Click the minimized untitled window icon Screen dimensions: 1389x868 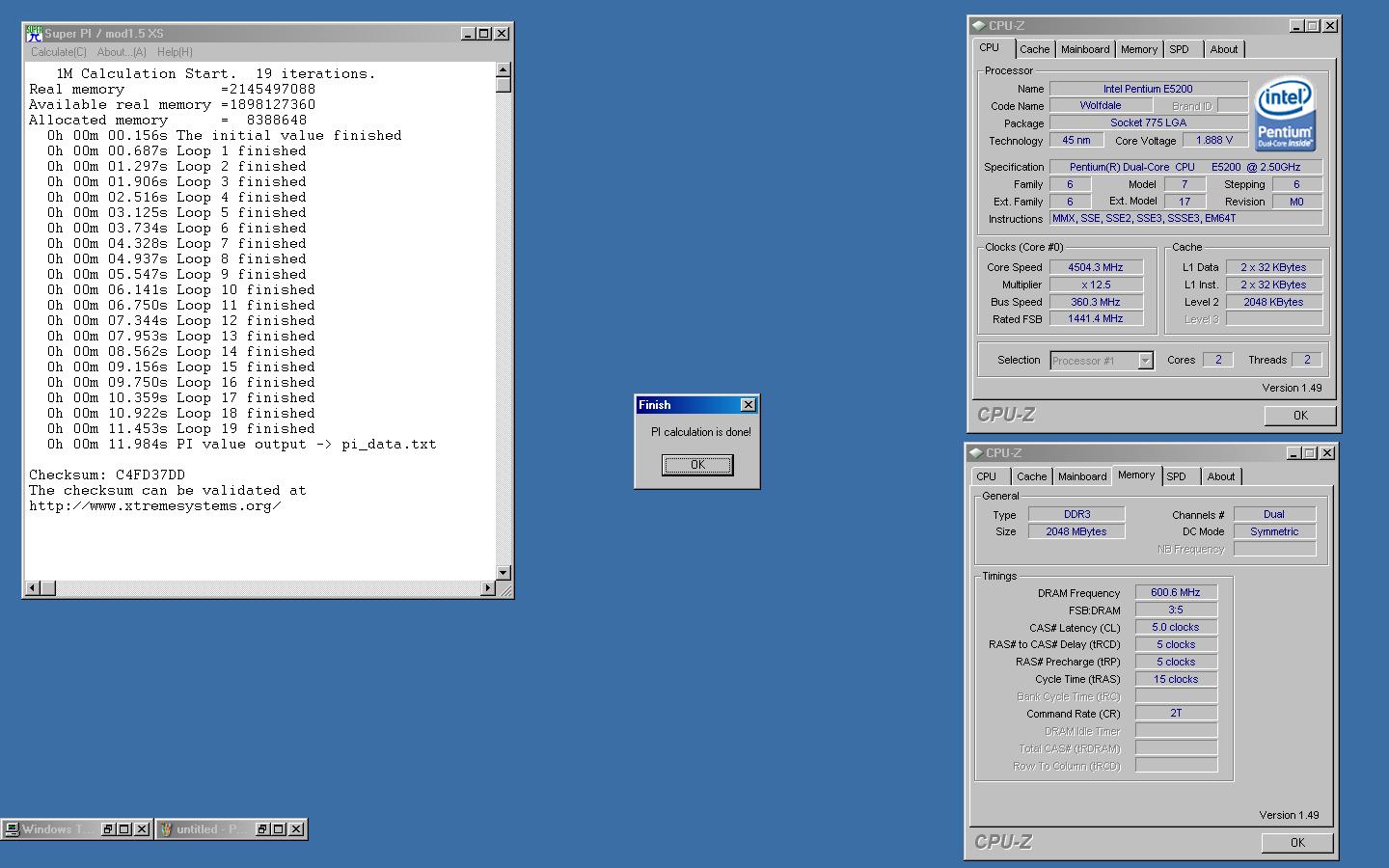(166, 829)
